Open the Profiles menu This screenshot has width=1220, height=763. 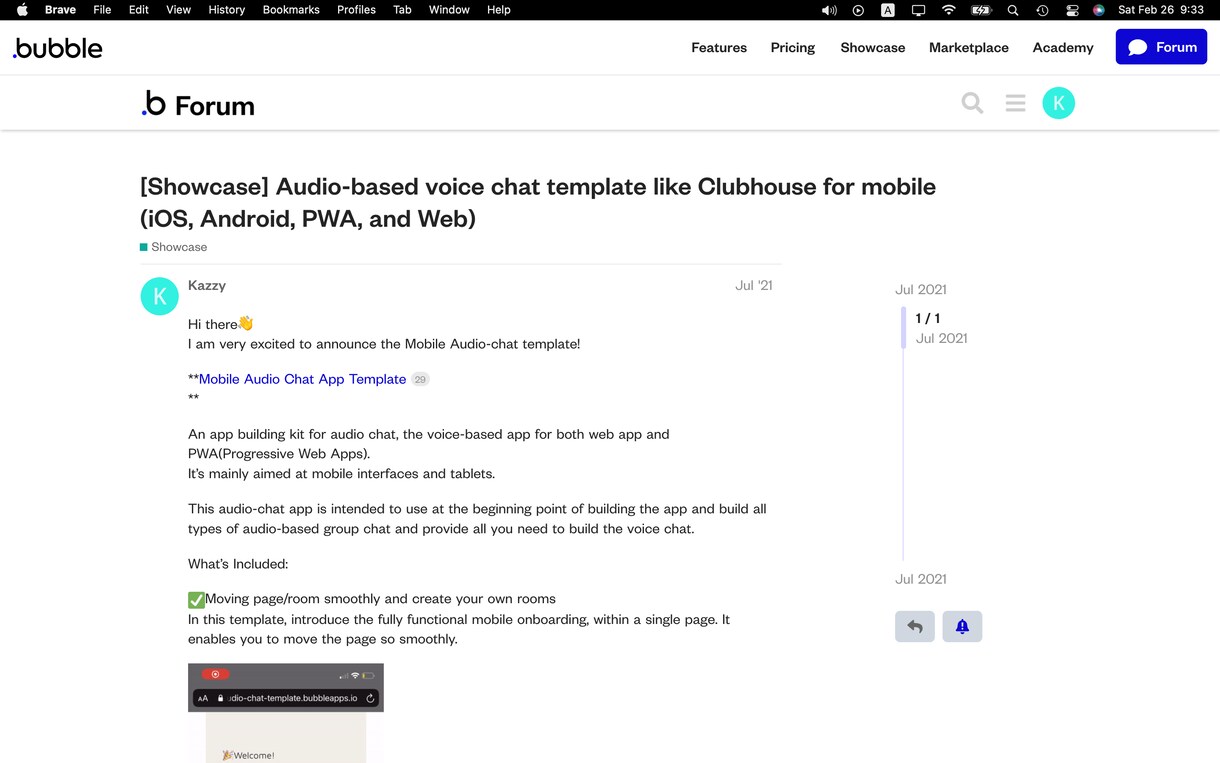pos(356,10)
